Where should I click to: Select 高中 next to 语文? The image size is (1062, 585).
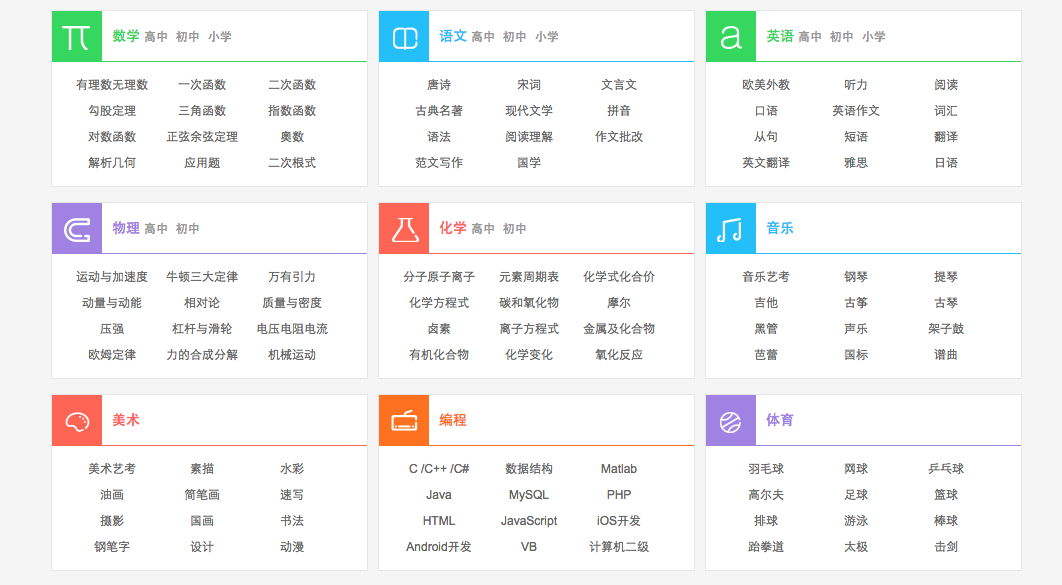click(x=483, y=37)
